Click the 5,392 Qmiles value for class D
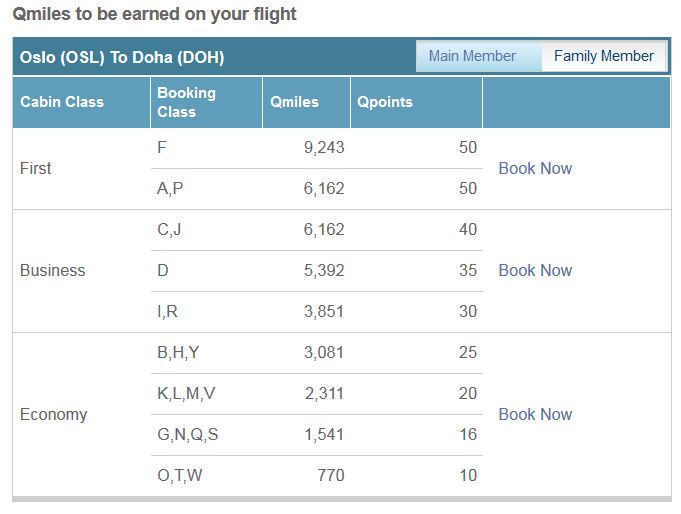The image size is (681, 514). point(324,270)
